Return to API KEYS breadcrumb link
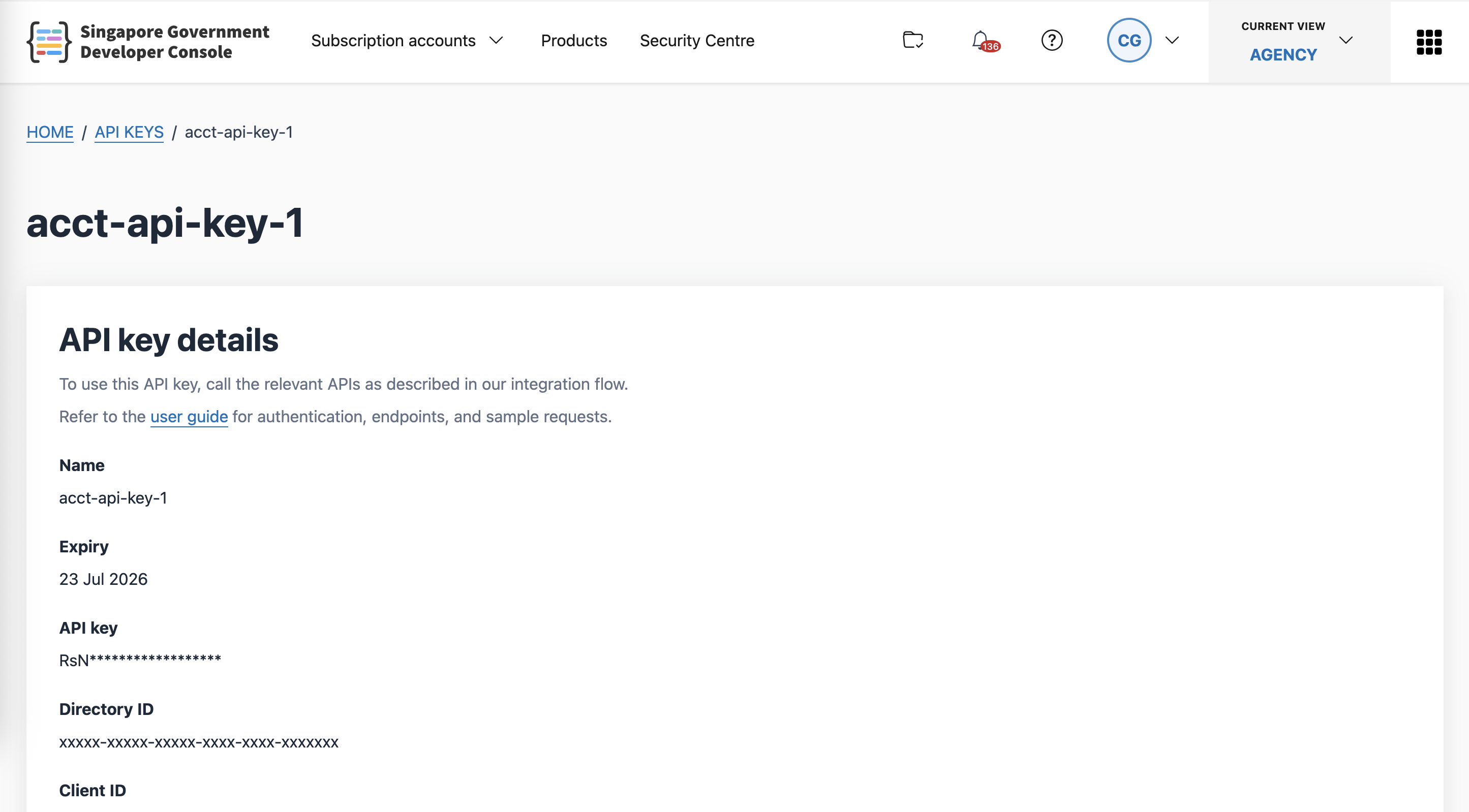1469x812 pixels. coord(129,132)
